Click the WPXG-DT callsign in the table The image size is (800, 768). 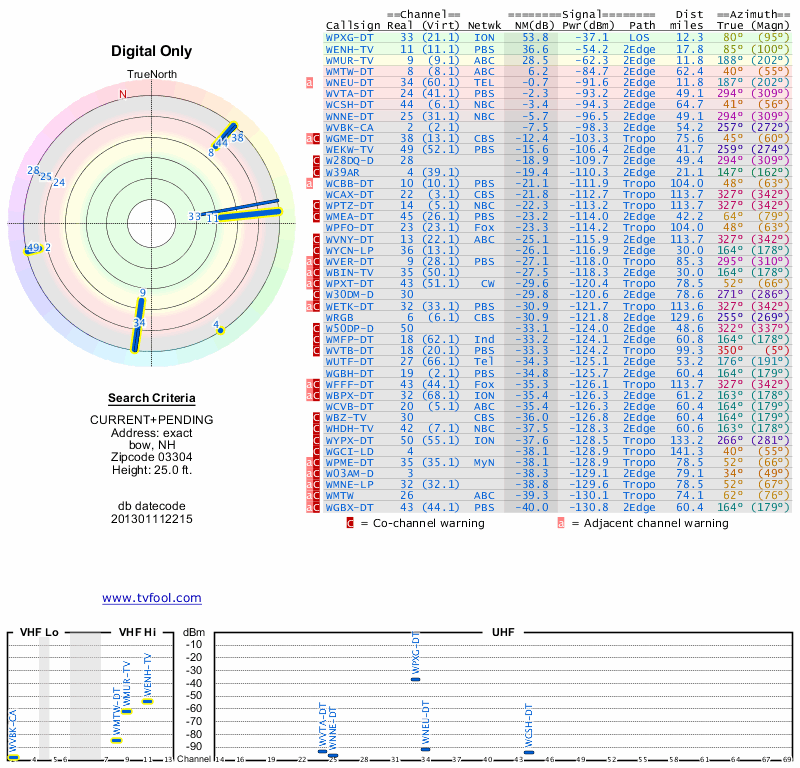[349, 36]
